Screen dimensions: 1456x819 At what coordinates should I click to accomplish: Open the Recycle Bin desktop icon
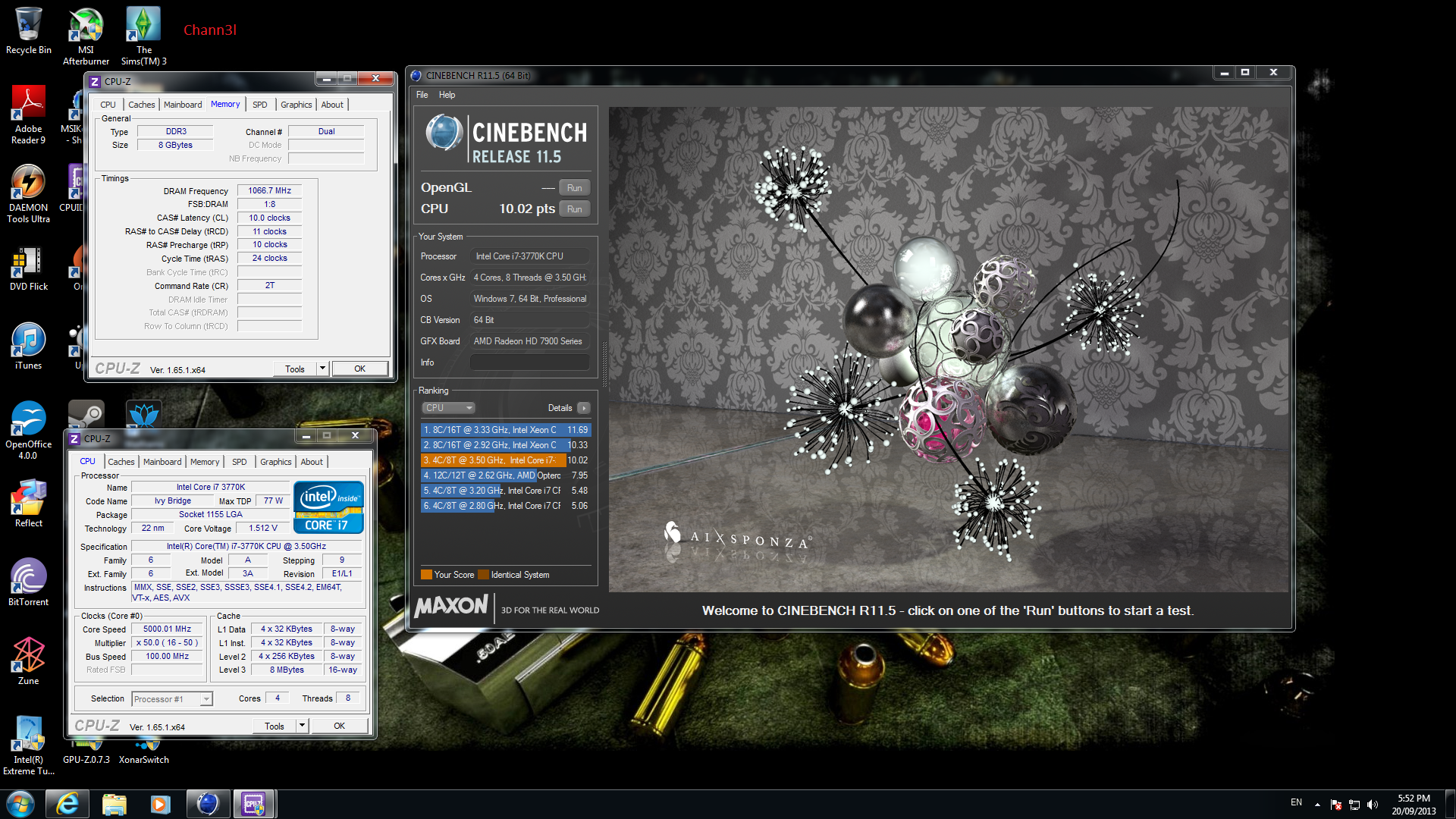[28, 30]
